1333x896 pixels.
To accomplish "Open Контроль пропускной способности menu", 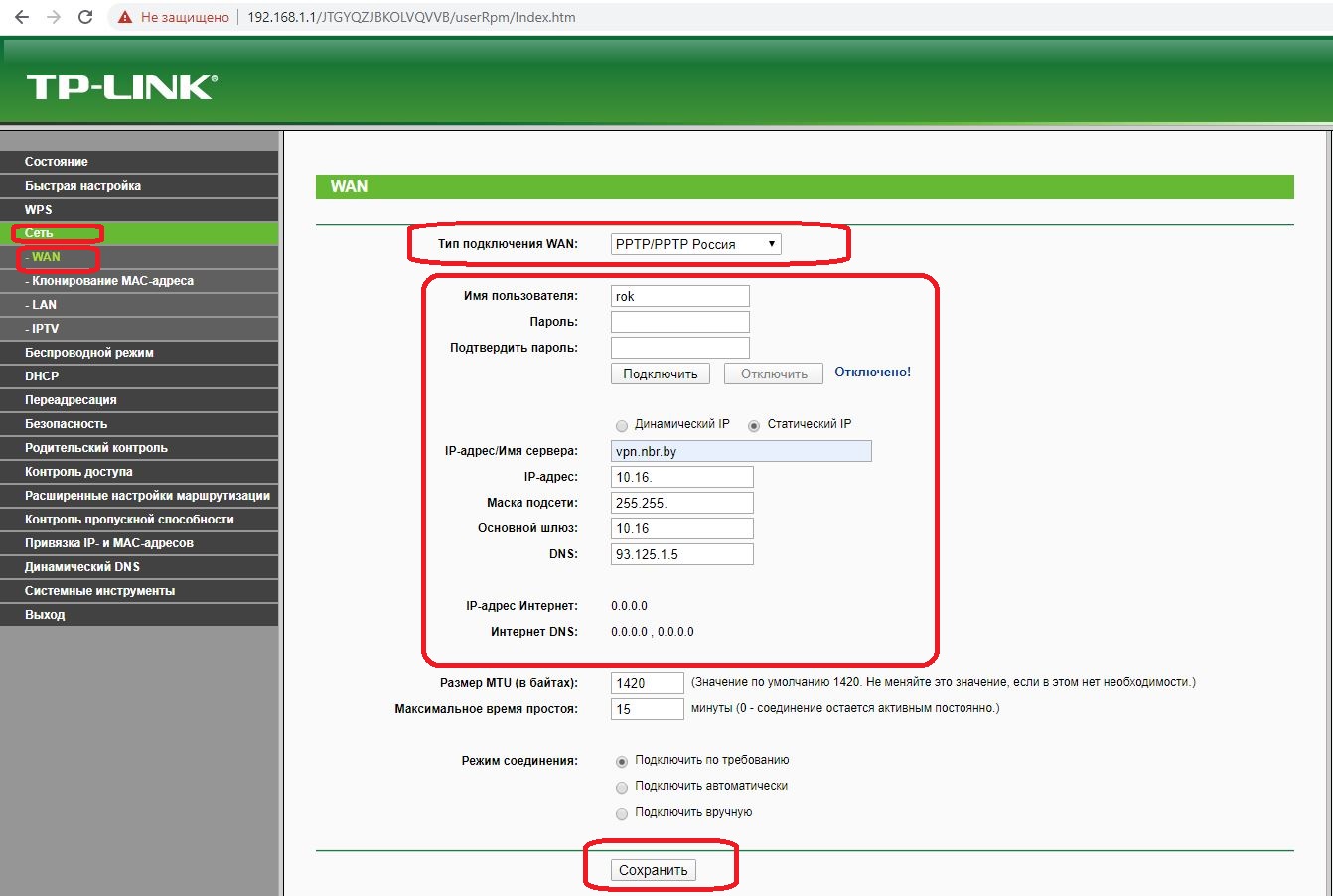I will coord(139,520).
